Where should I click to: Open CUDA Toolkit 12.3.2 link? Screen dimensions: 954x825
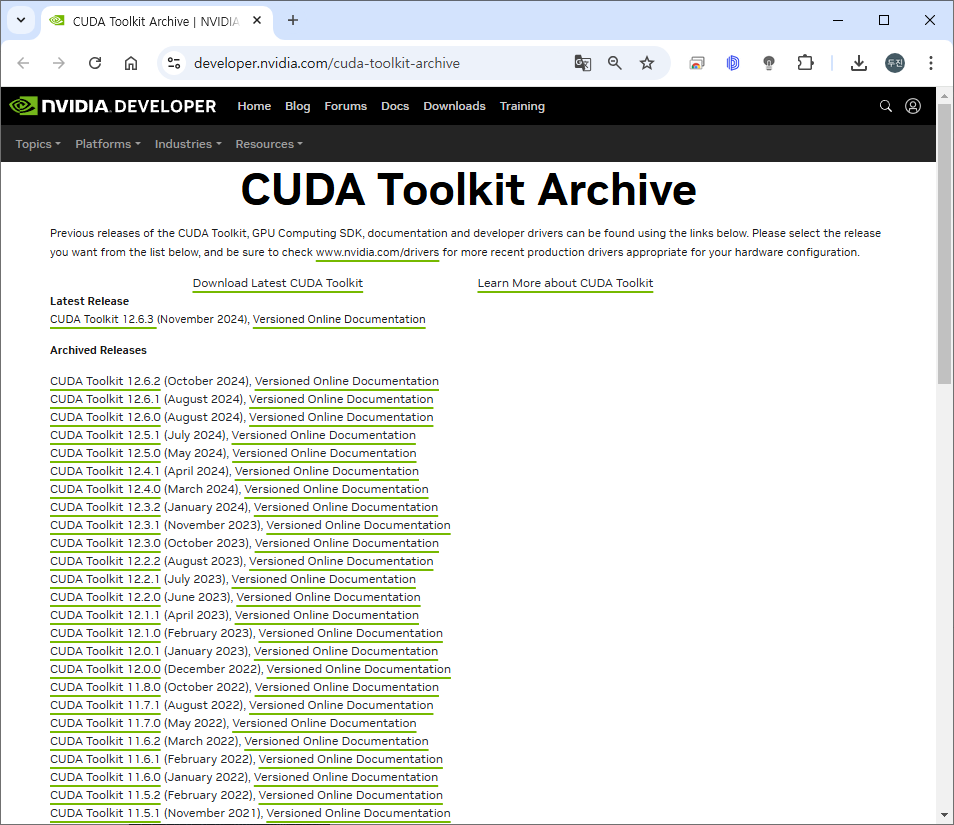click(x=105, y=507)
